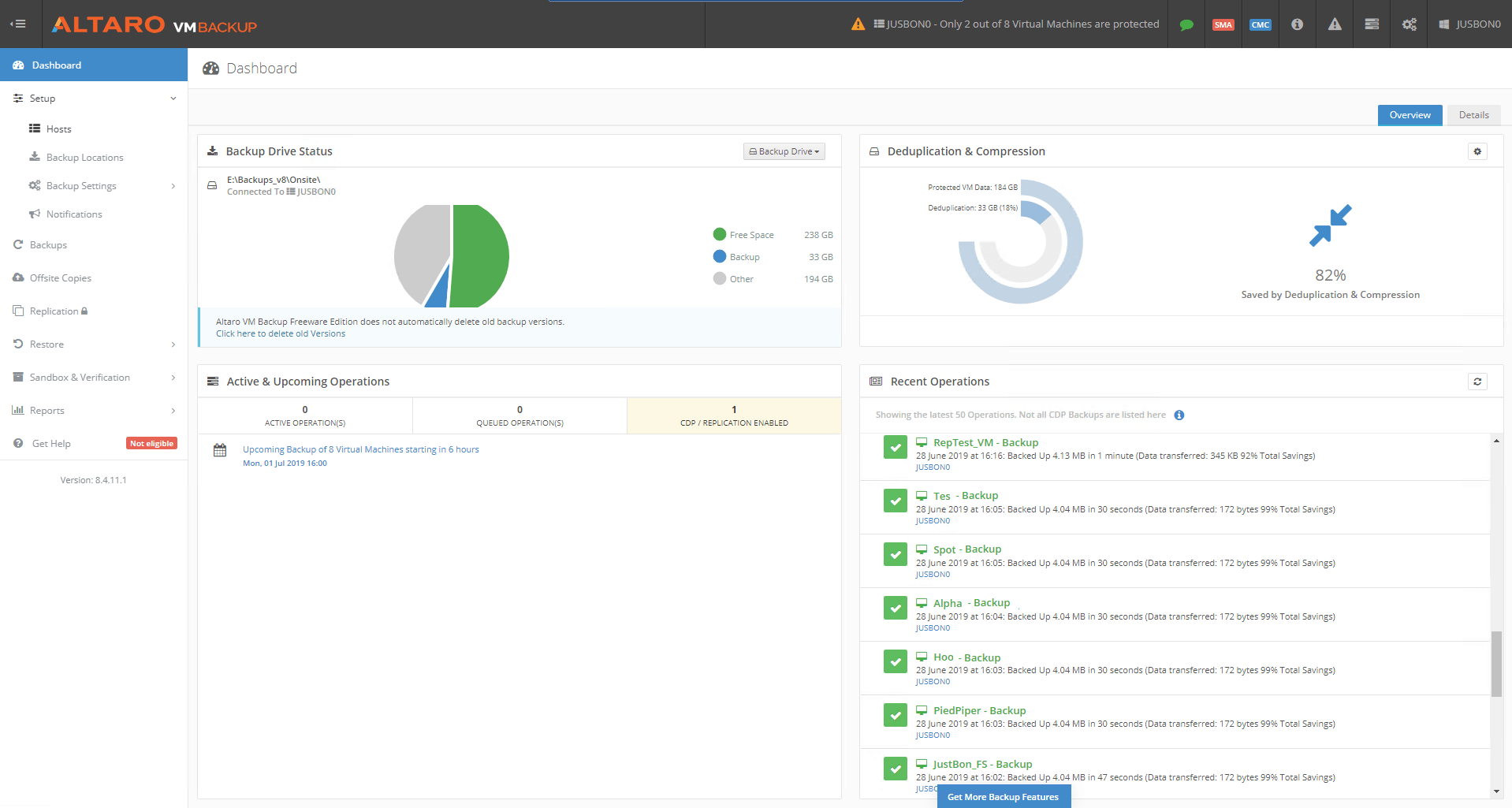Open the alerts triangle icon in header
This screenshot has width=1512, height=808.
tap(1334, 24)
